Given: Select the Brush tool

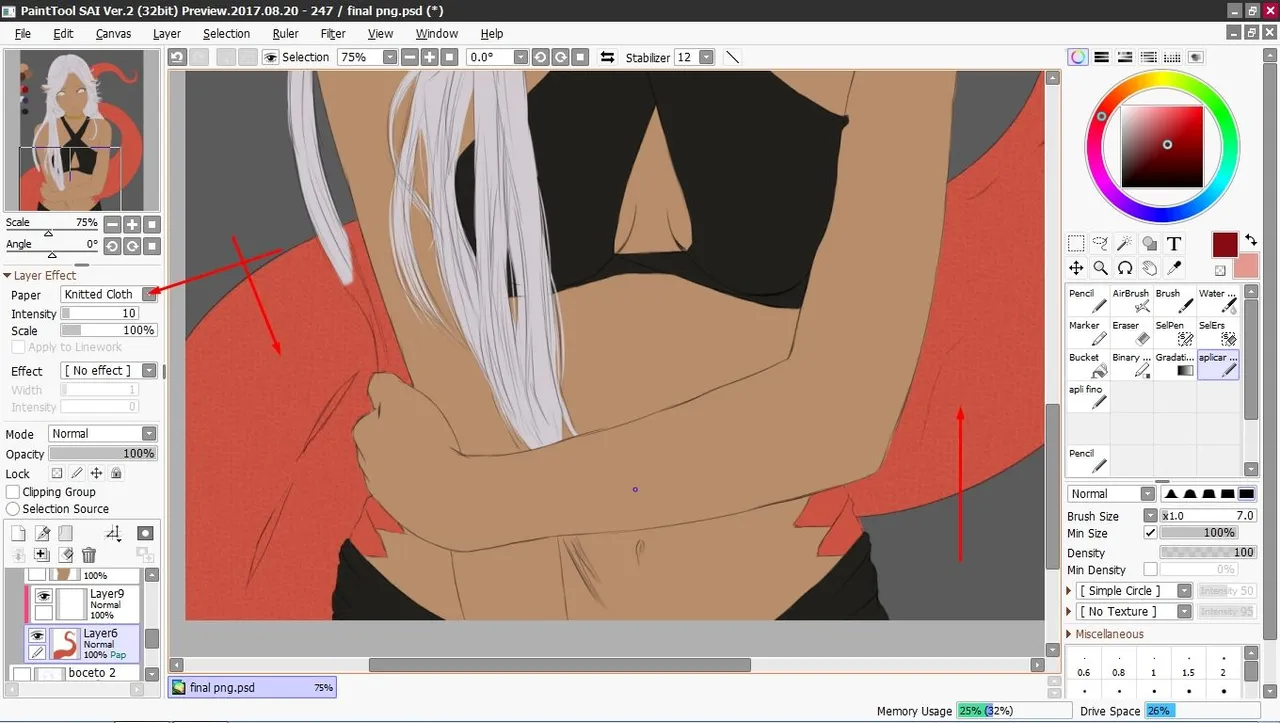Looking at the screenshot, I should tap(1174, 301).
